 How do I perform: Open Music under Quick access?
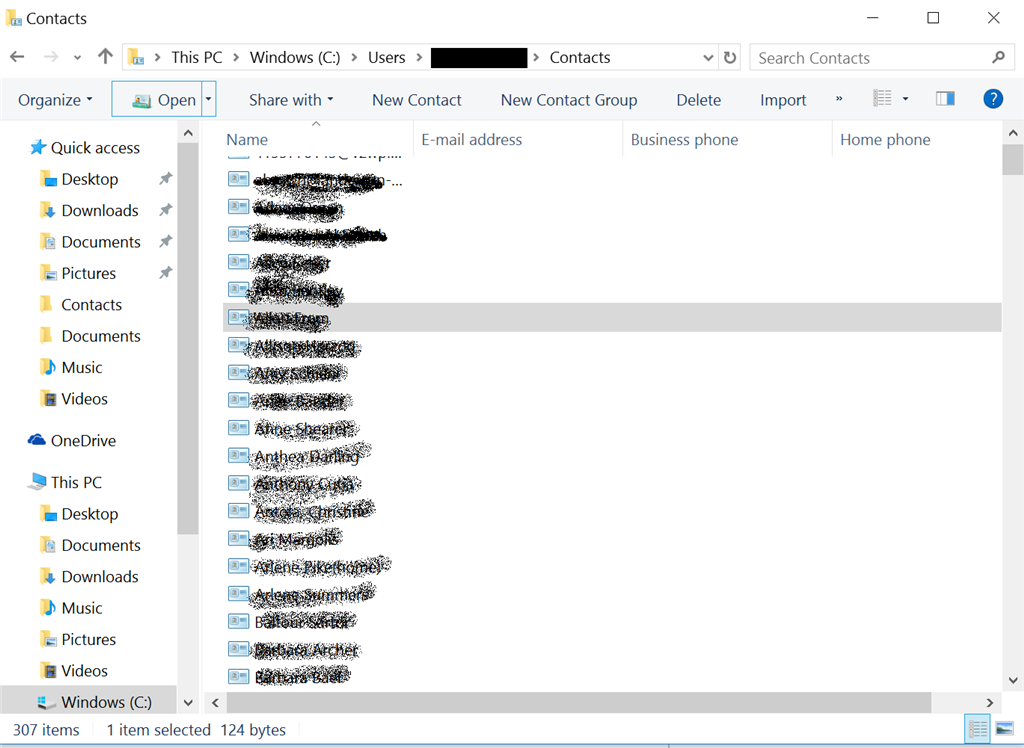(82, 367)
